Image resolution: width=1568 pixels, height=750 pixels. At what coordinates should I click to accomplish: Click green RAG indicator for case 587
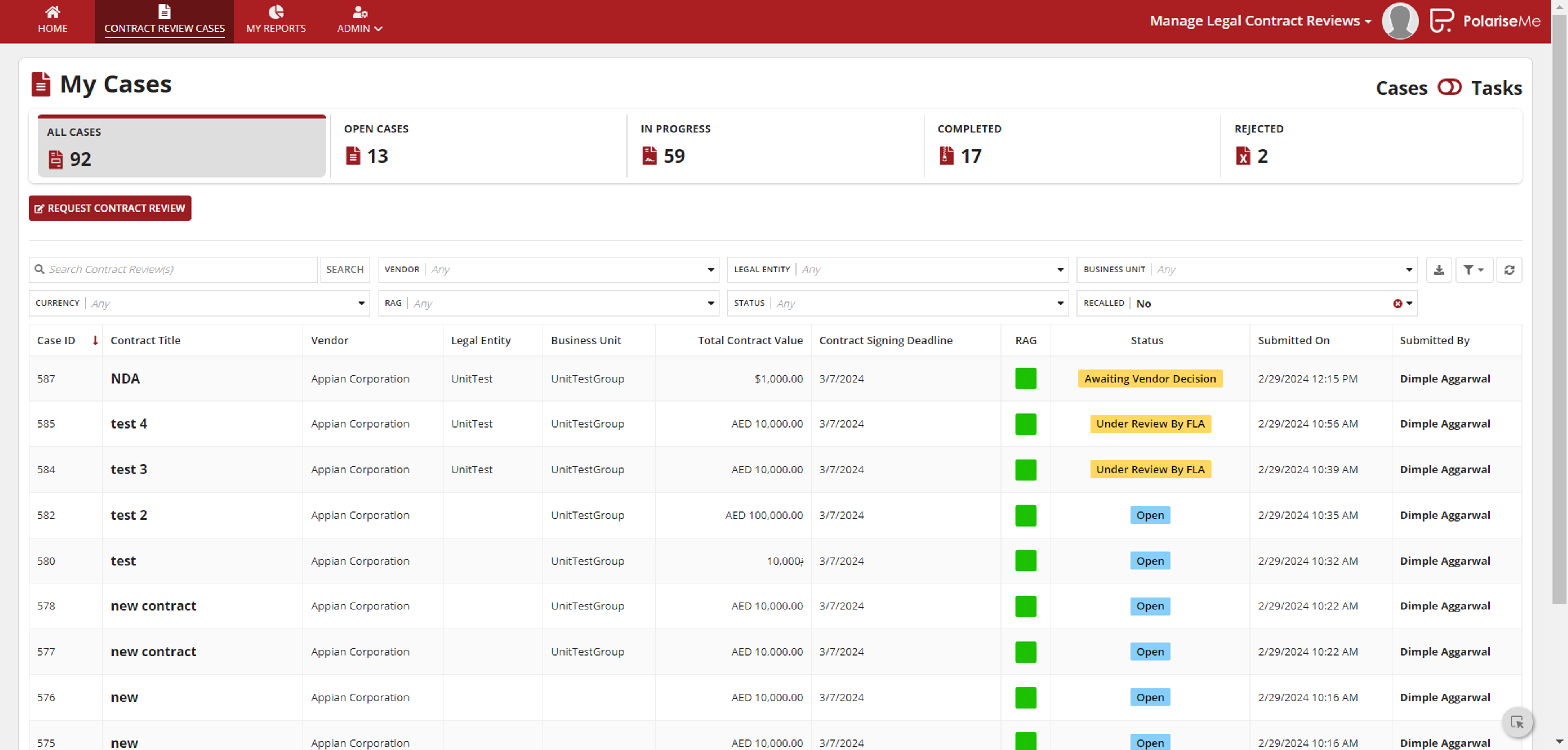[x=1026, y=379]
